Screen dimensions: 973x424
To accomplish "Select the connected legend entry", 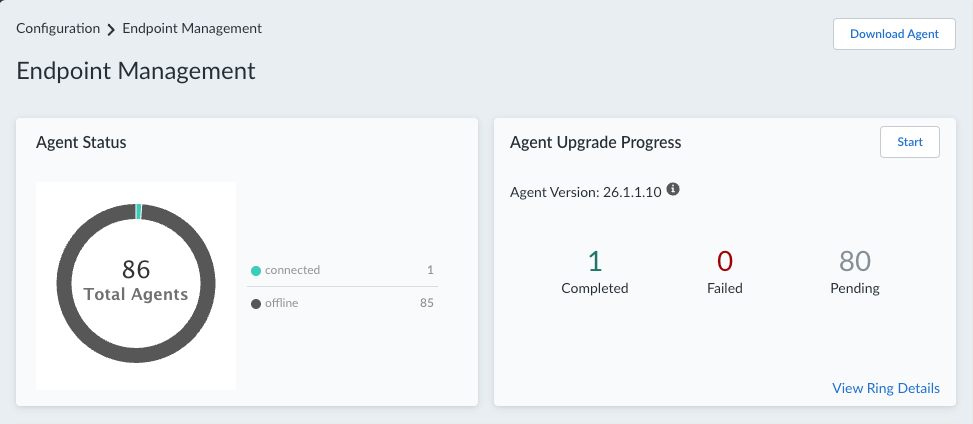I will pyautogui.click(x=343, y=270).
